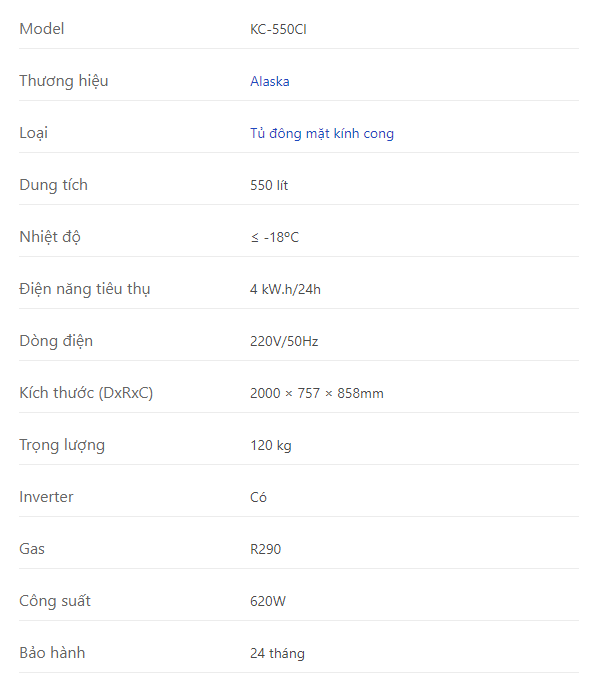Select the 24 tháng warranty value

277,653
